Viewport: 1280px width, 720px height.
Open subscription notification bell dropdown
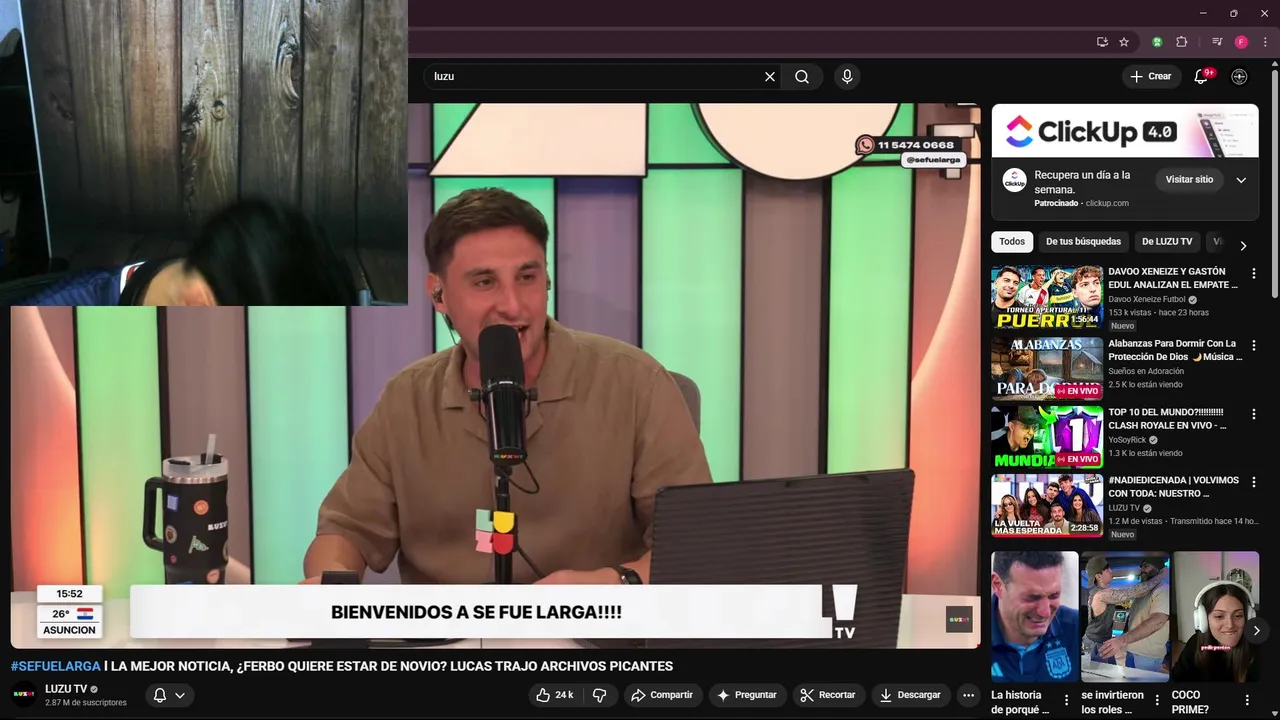tap(169, 695)
